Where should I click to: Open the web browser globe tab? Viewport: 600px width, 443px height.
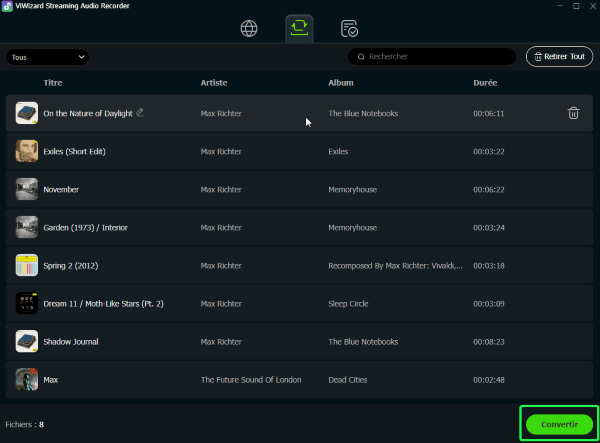click(x=249, y=29)
